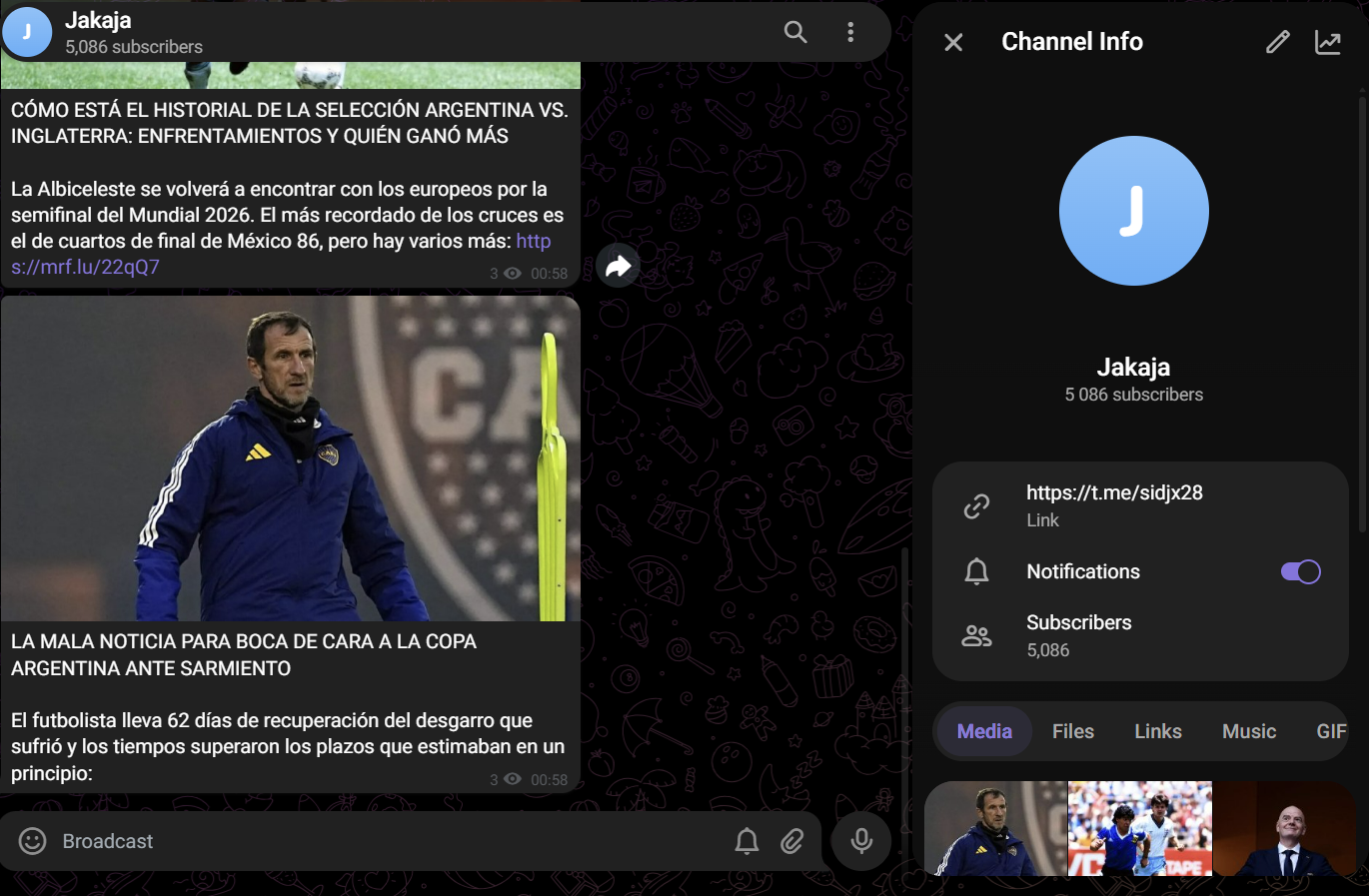Switch to the Links tab
The width and height of the screenshot is (1369, 896).
[x=1158, y=731]
